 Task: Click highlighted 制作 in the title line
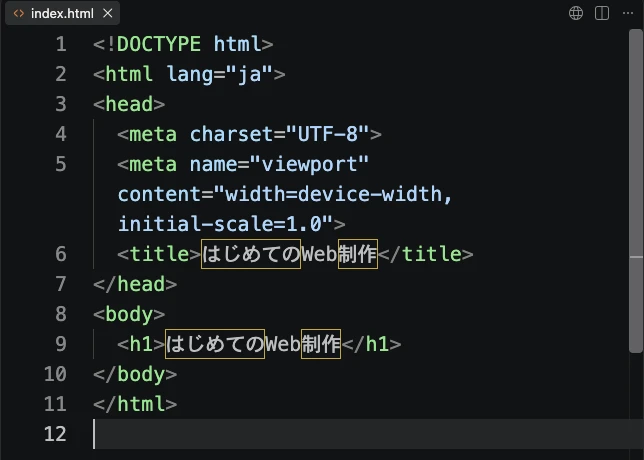pos(358,254)
